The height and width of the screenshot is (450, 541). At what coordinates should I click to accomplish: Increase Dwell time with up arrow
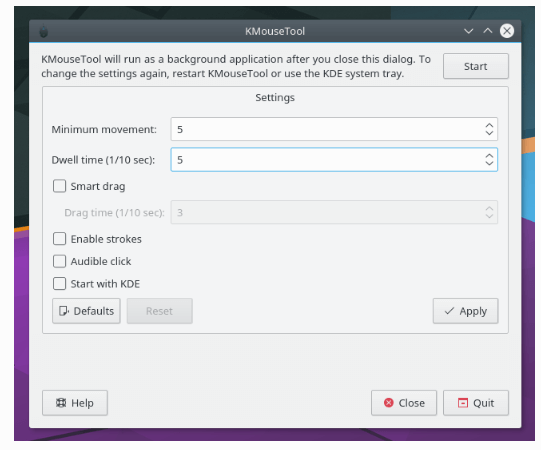click(x=489, y=156)
